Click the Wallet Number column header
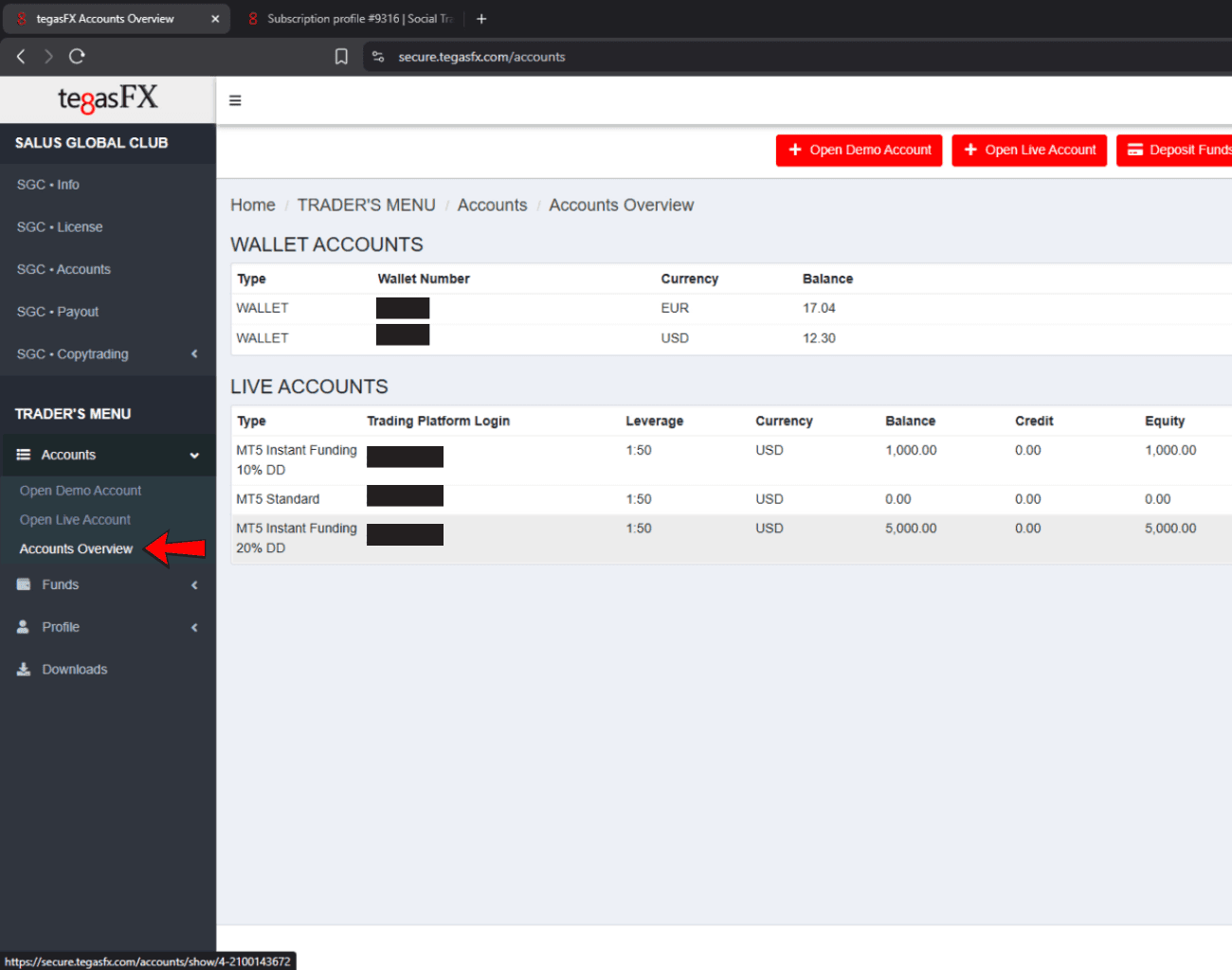The image size is (1232, 970). click(x=424, y=279)
